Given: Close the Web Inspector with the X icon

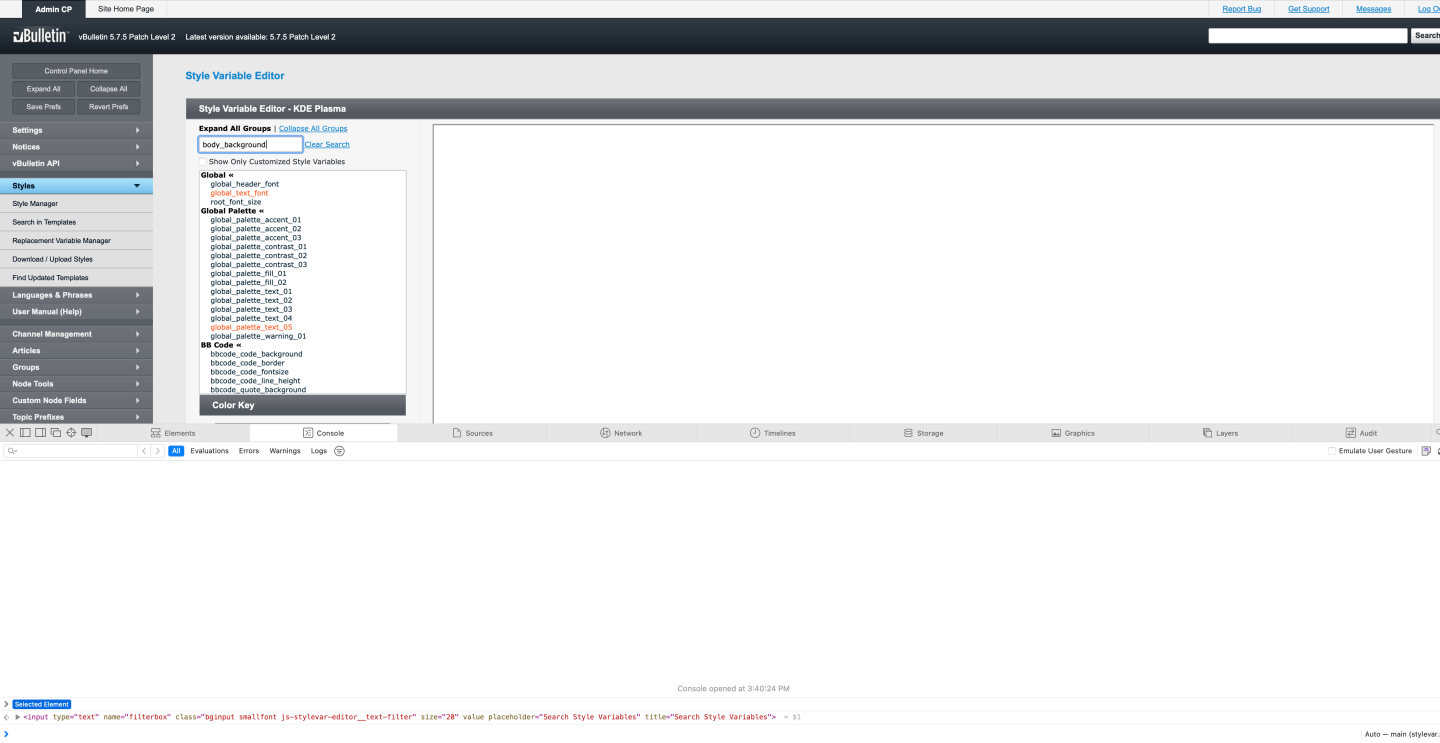Looking at the screenshot, I should [10, 433].
